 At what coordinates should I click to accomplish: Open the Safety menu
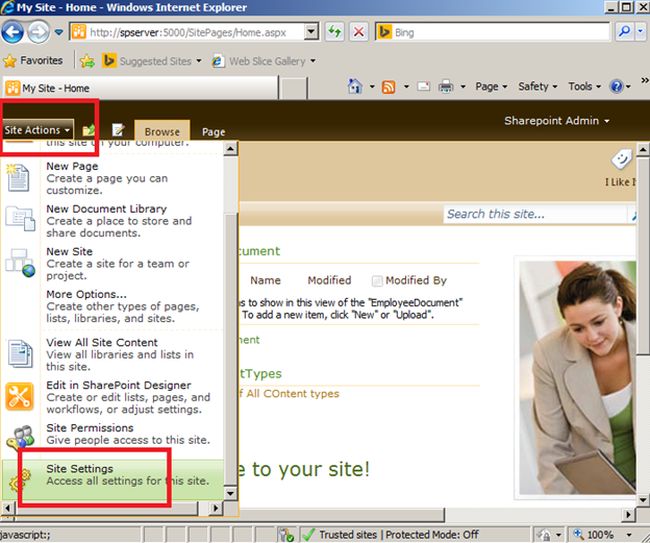(x=538, y=87)
